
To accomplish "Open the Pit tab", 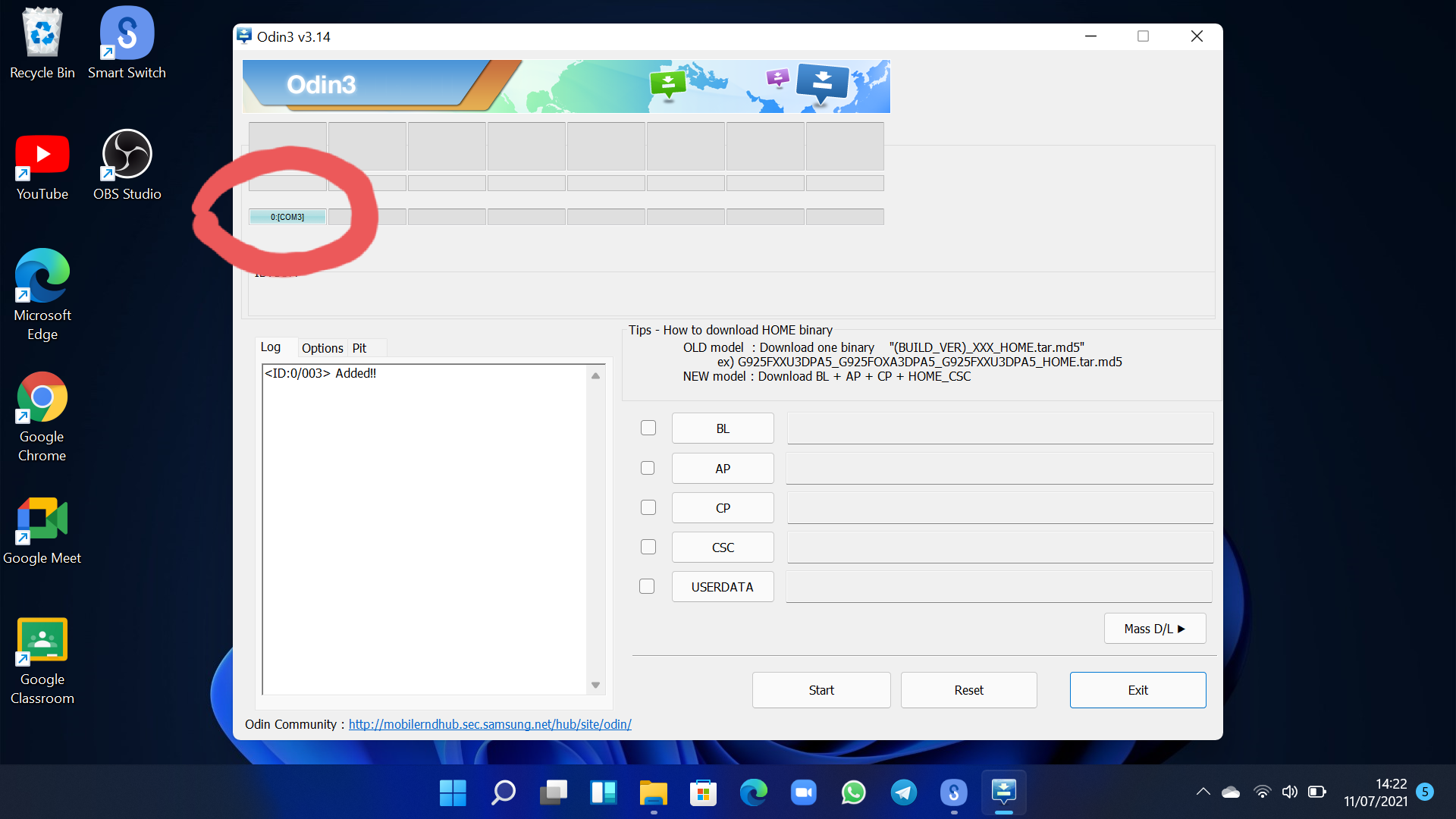I will pos(360,348).
